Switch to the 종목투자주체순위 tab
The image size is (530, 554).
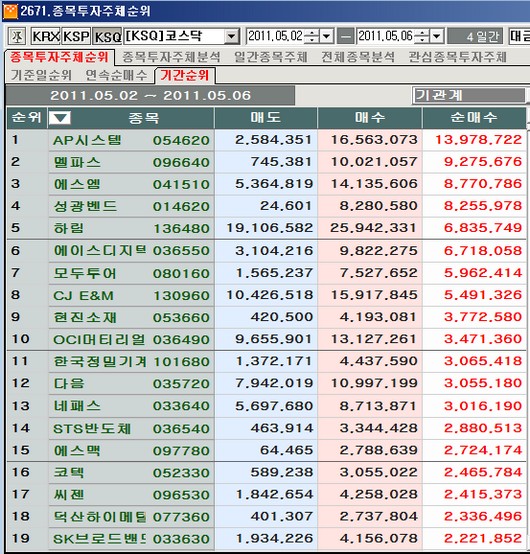59,57
